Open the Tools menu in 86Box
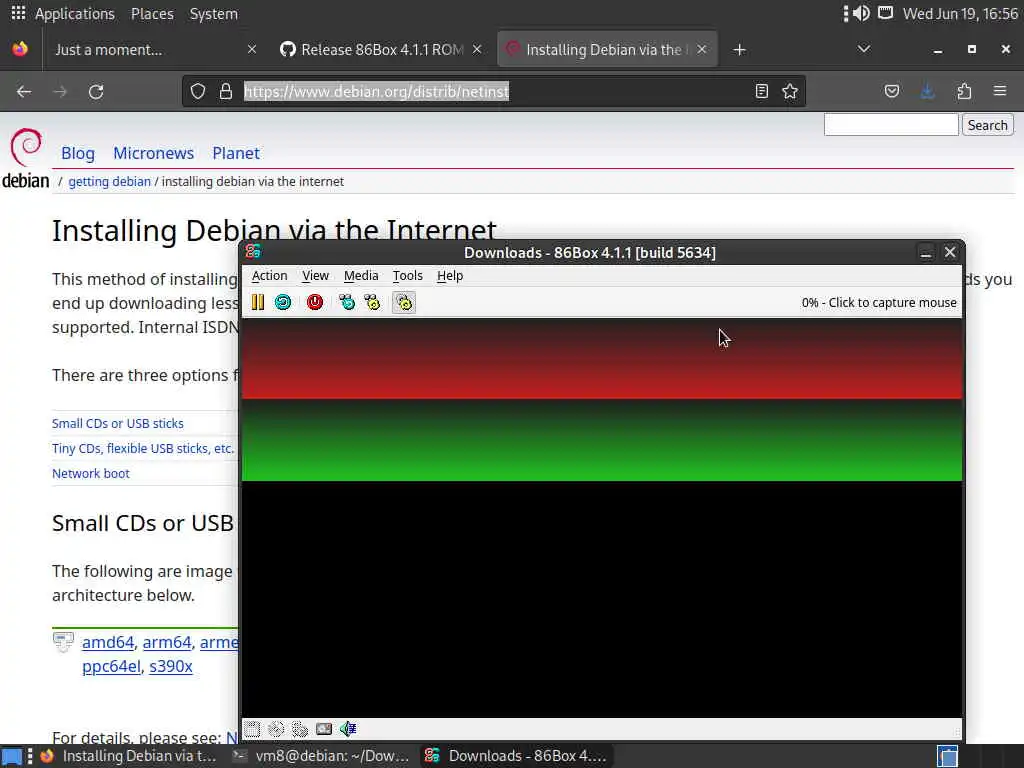 click(408, 276)
